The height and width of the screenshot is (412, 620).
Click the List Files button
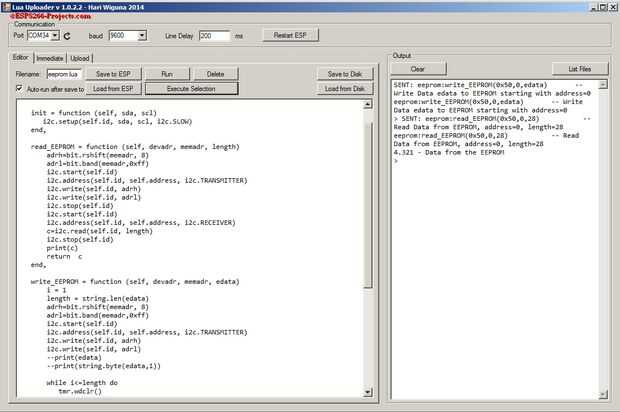click(x=580, y=69)
